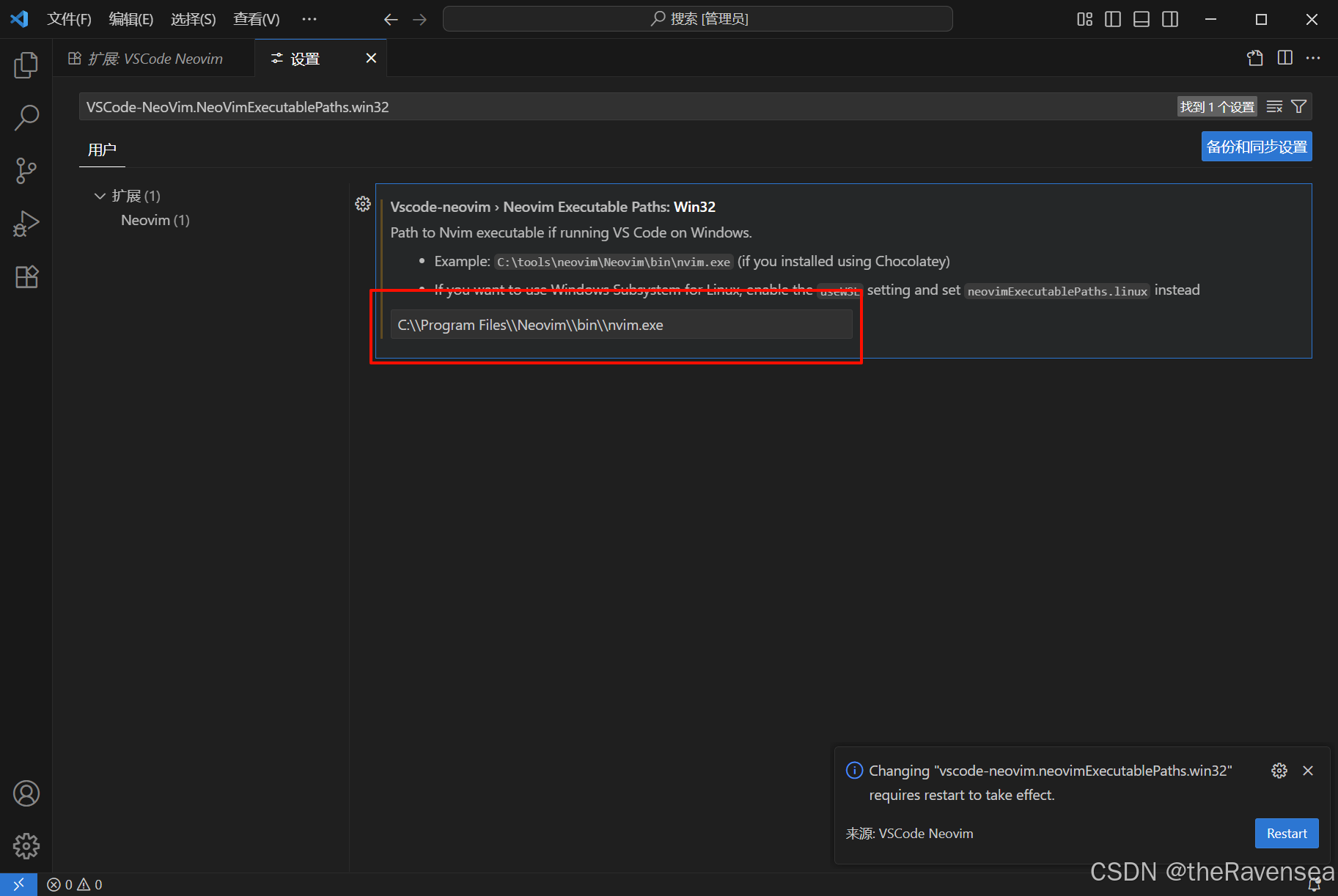Open the 编辑(E) menu

131,19
